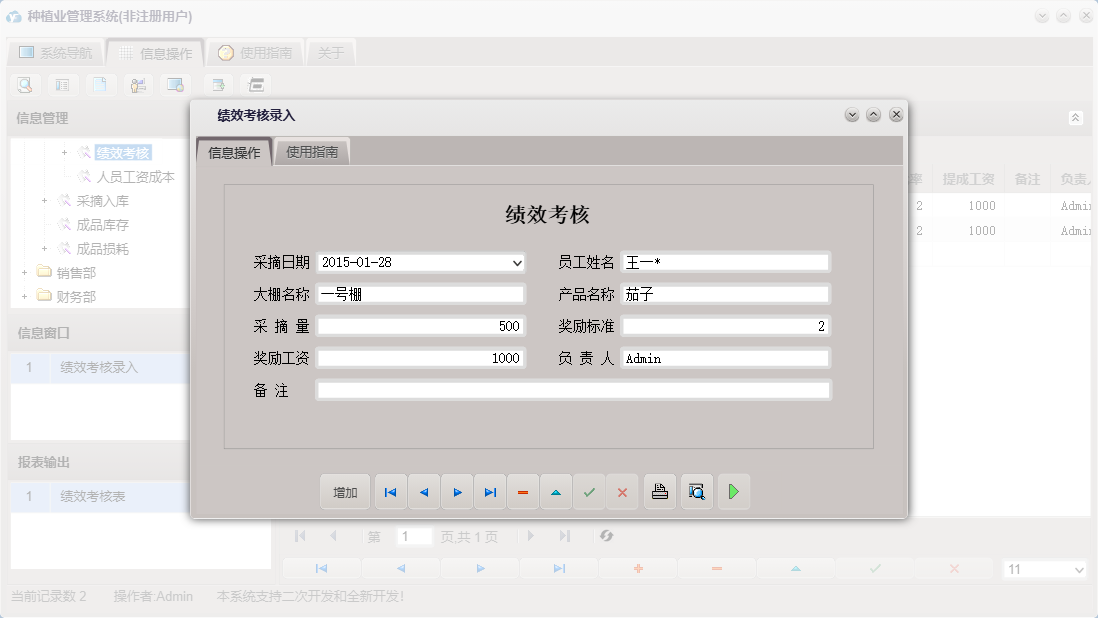
Task: Select the 系统导航 main tab
Action: 55,51
